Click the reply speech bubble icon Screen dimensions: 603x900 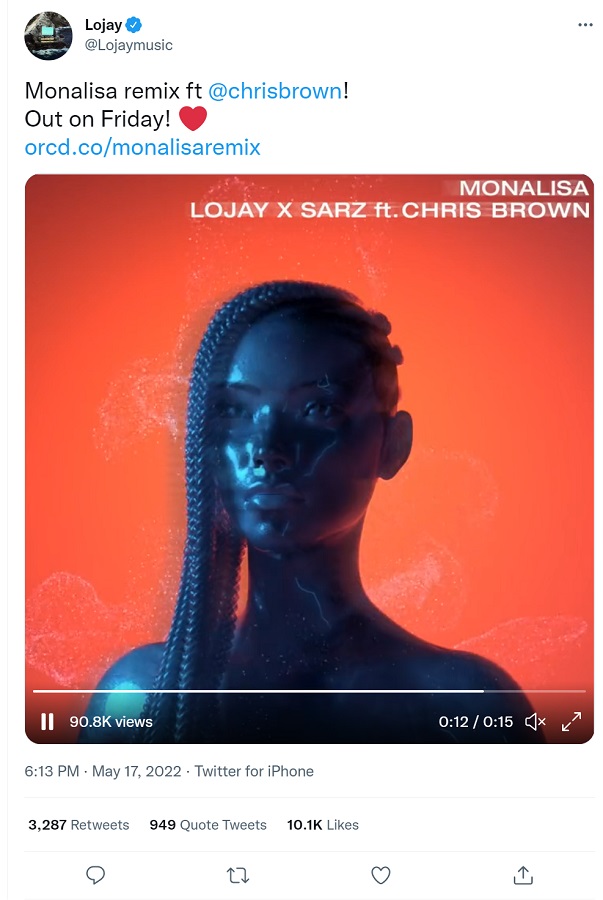[95, 875]
